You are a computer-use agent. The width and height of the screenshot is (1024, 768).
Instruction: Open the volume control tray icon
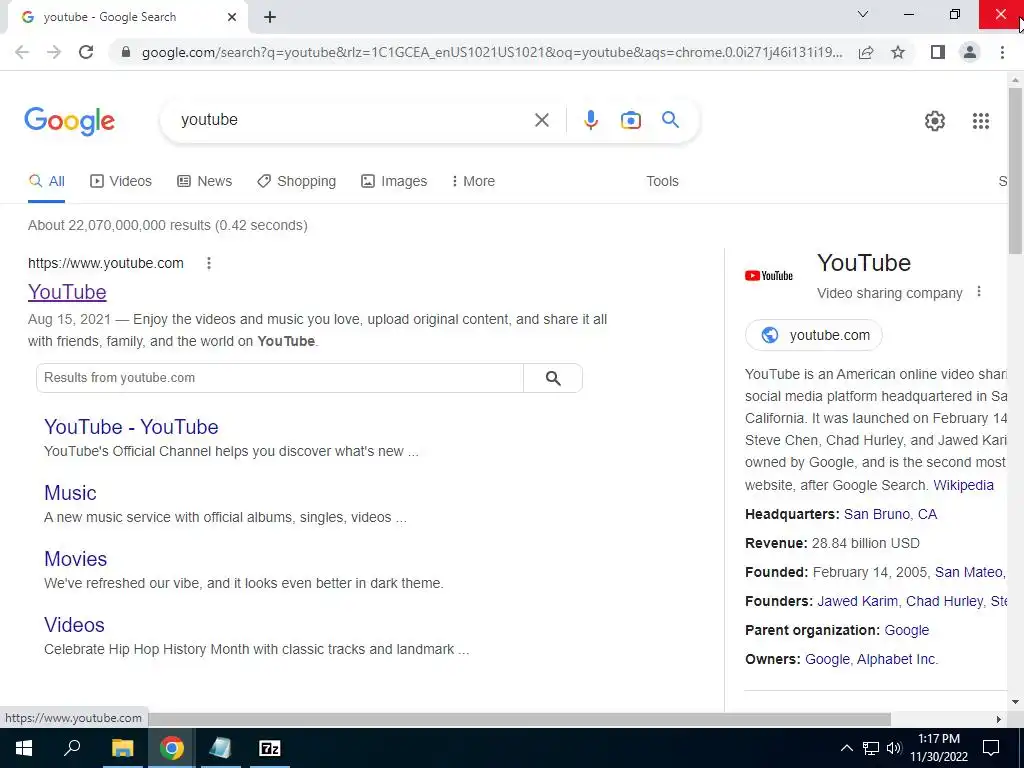pyautogui.click(x=894, y=748)
